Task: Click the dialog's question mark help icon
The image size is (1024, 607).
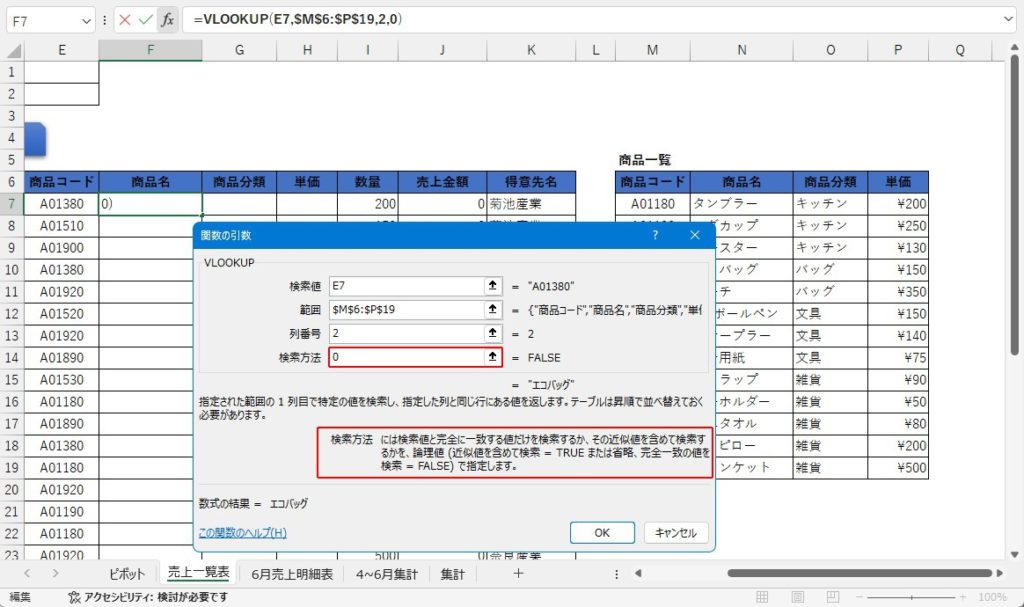Action: coord(655,235)
